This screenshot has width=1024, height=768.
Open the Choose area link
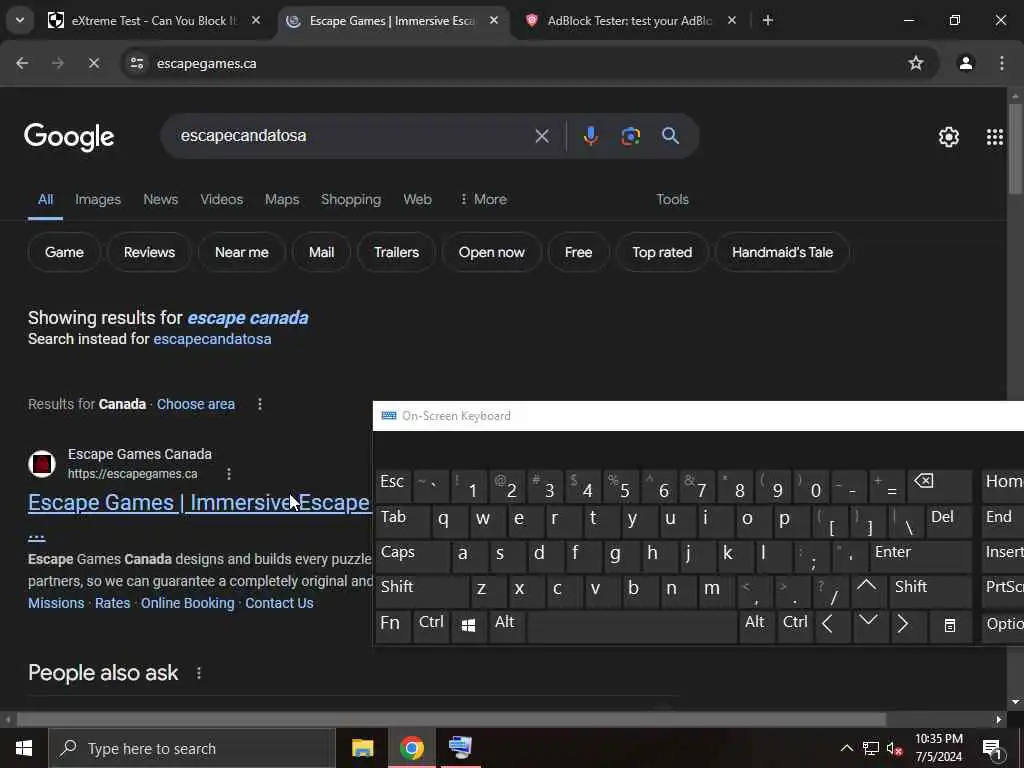(x=196, y=404)
